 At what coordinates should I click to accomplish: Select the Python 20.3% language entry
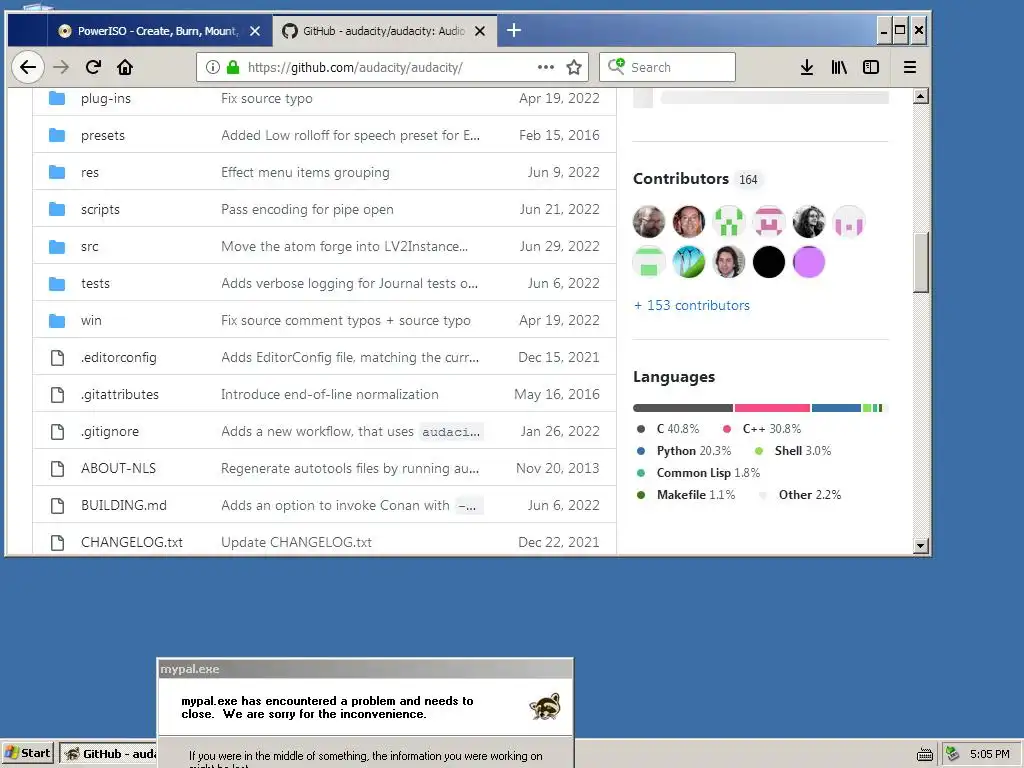[684, 451]
